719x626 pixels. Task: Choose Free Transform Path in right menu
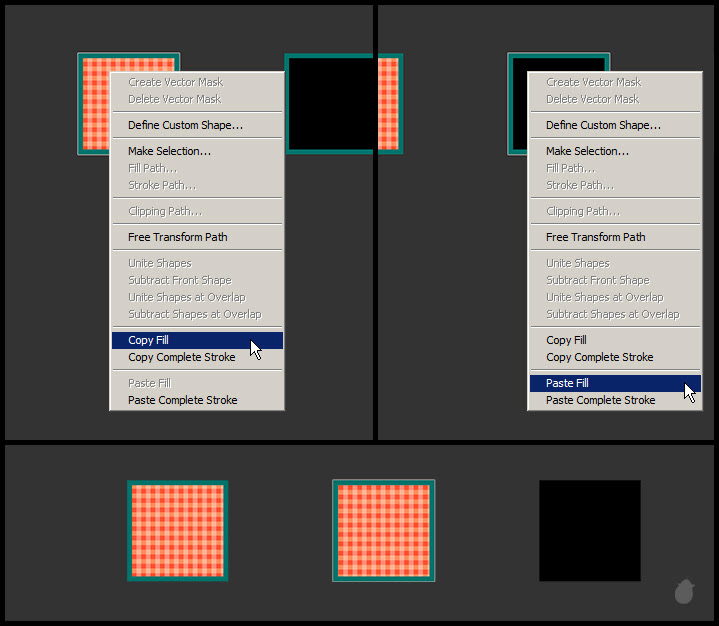(615, 237)
